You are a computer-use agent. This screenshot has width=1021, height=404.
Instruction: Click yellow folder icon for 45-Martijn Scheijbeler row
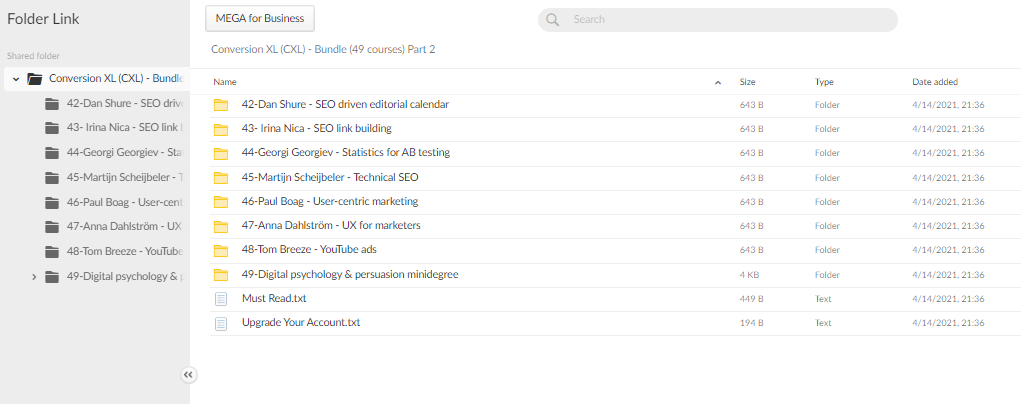221,178
